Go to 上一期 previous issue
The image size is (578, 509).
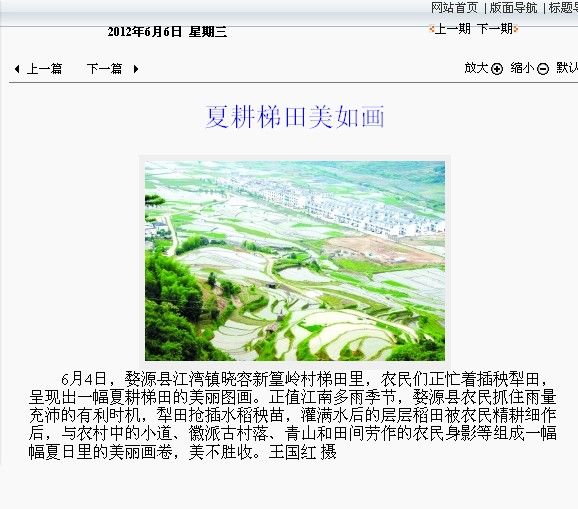coord(453,28)
